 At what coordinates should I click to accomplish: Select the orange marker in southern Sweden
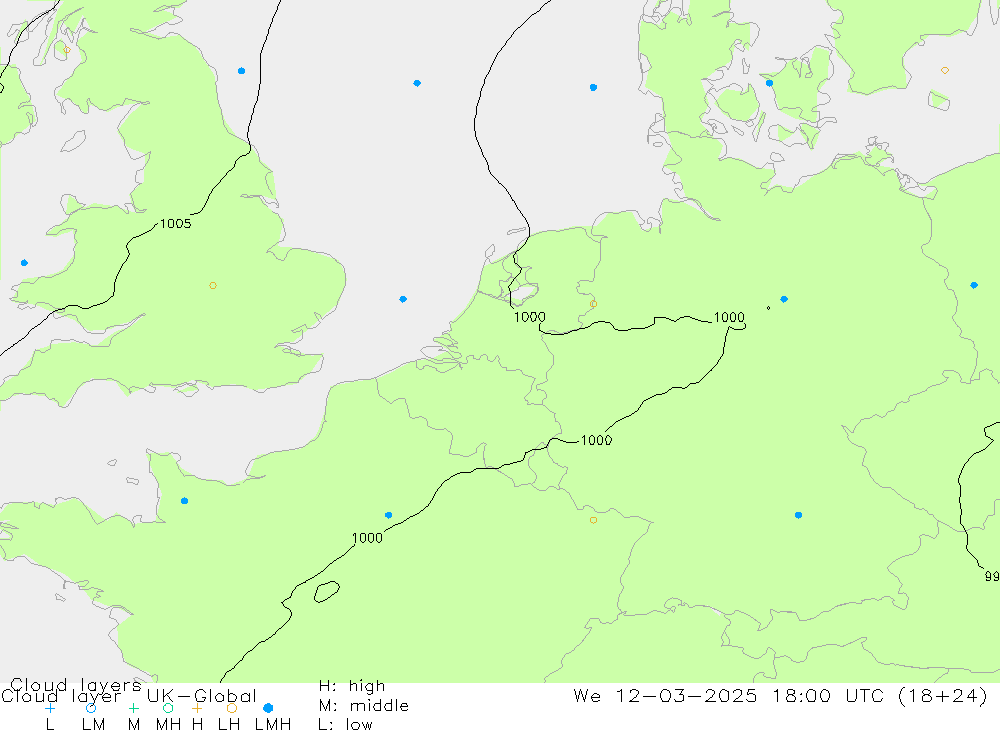pos(945,70)
